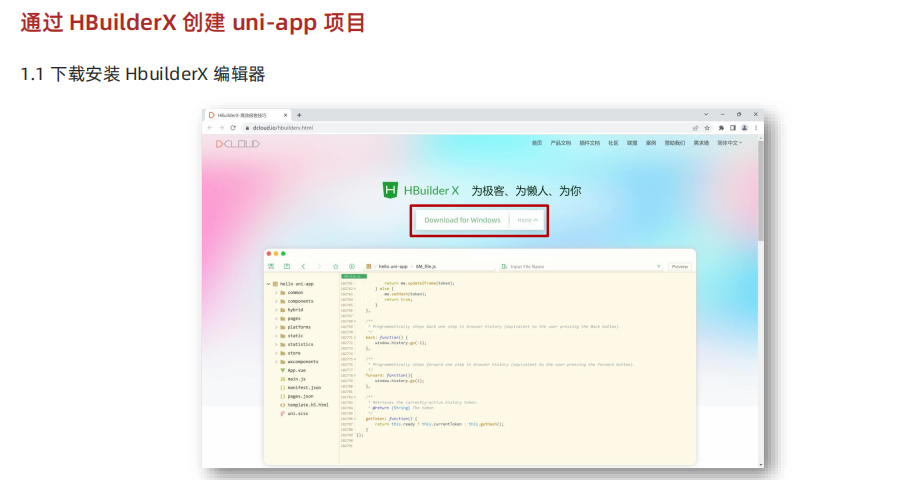Open the 社区 nav item
Image resolution: width=919 pixels, height=480 pixels.
[x=613, y=143]
